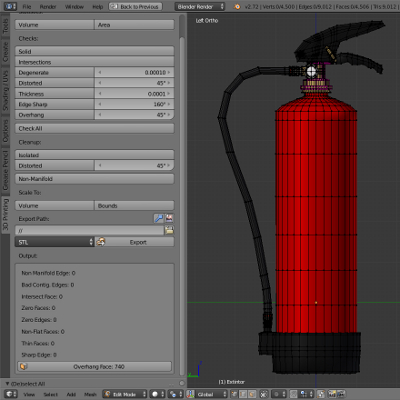This screenshot has height=400, width=400.
Task: Click the Overhang check button
Action: tap(54, 115)
